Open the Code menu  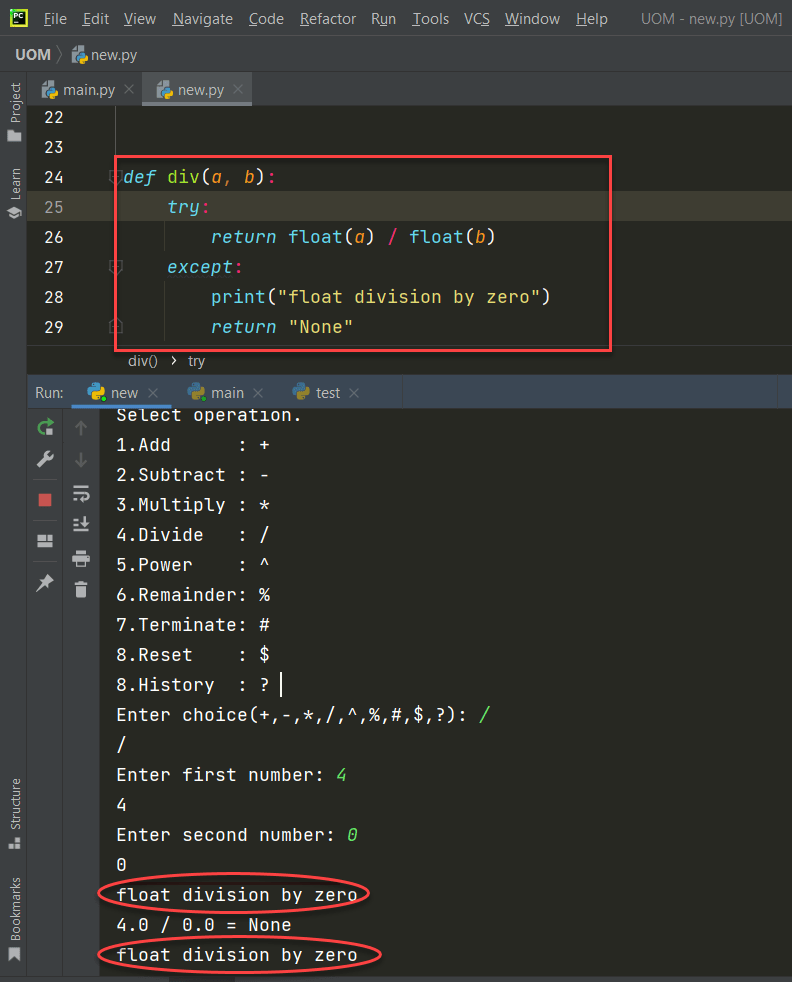click(x=266, y=19)
